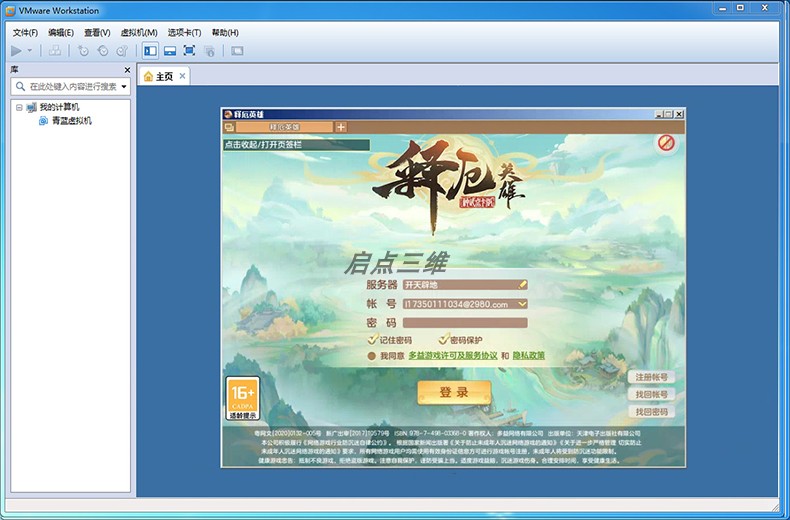
Task: Click the 16+ CADPA age rating badge
Action: pos(243,399)
